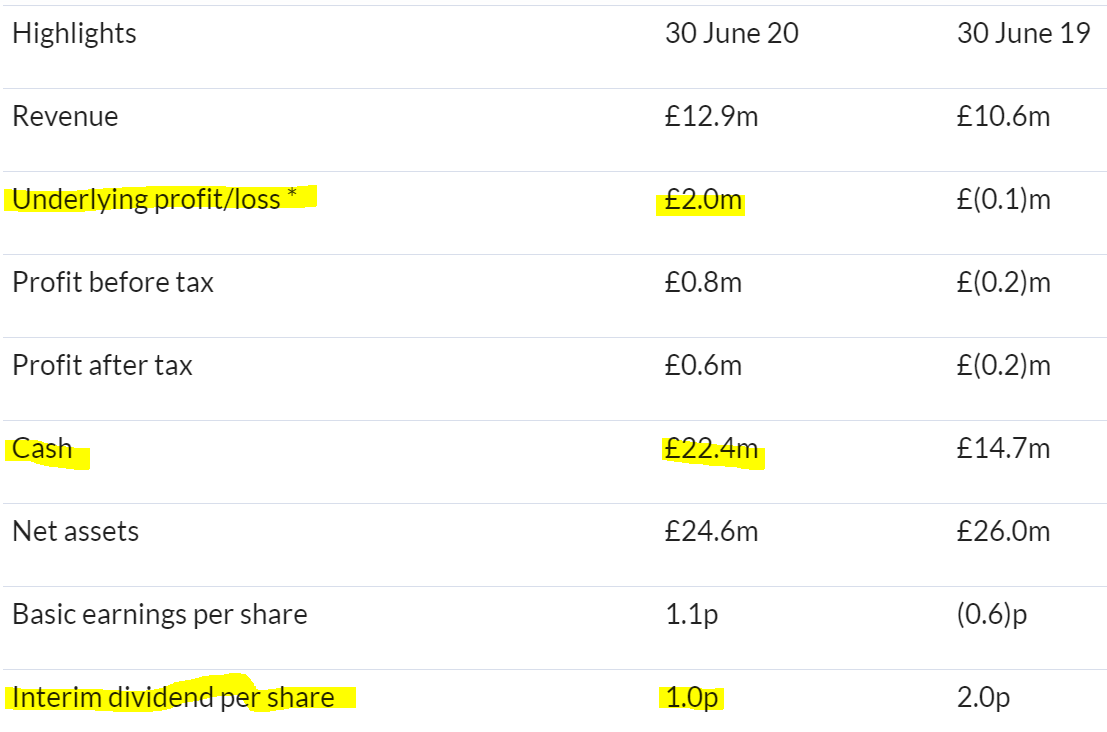Click the highlighted 1.0p dividend value
1107x732 pixels.
click(692, 697)
